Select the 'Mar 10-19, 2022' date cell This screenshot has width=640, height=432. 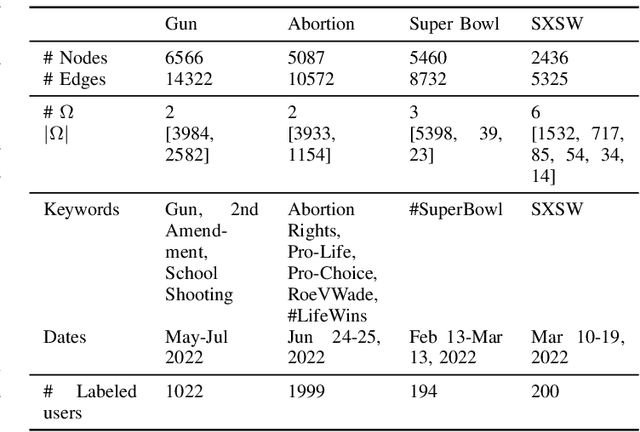click(576, 346)
